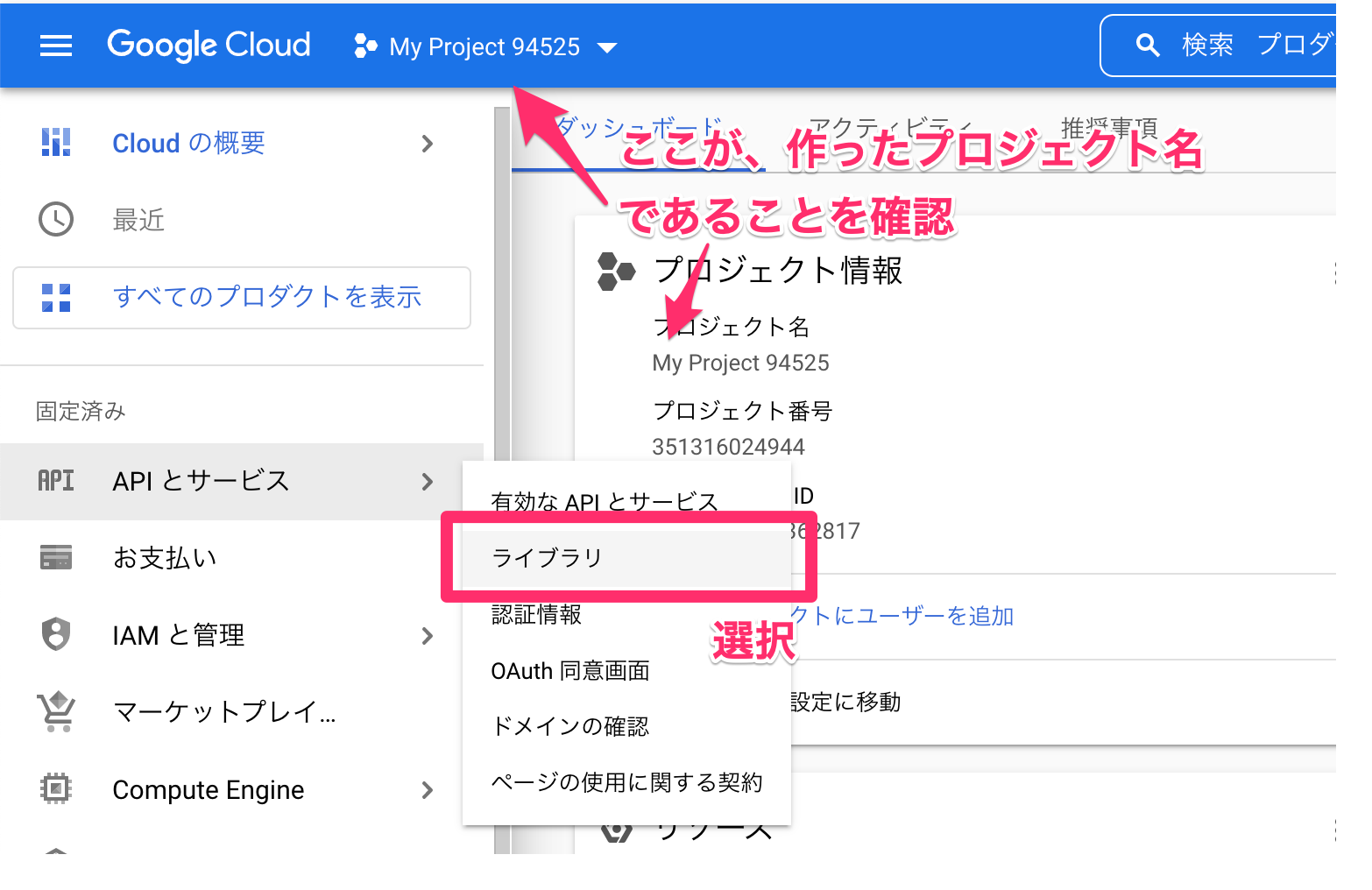1372x890 pixels.
Task: Click the billing card icon
Action: tap(56, 557)
